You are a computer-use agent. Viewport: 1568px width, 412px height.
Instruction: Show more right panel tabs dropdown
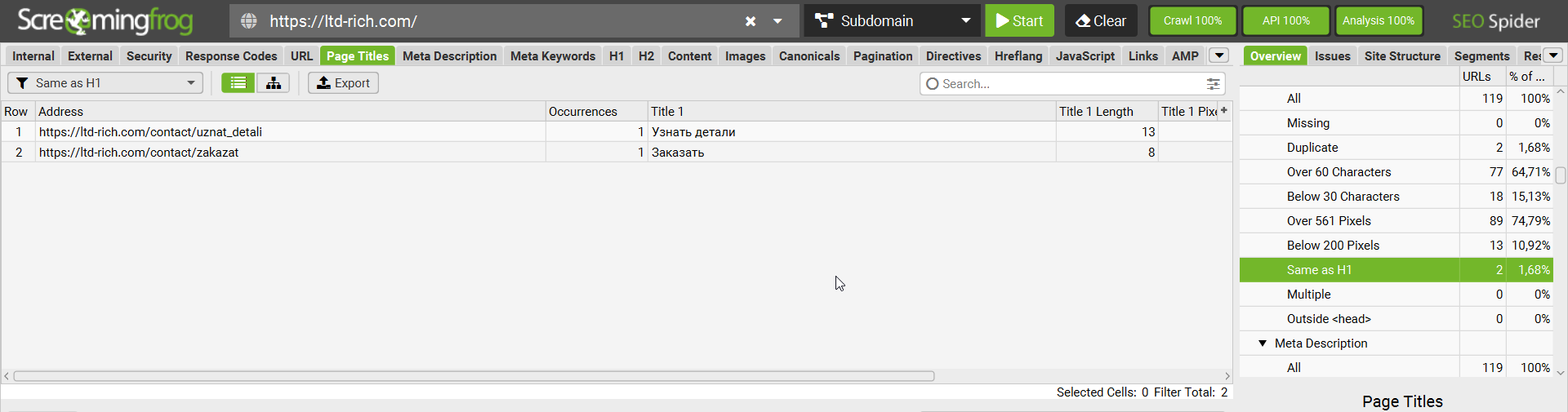(1552, 55)
